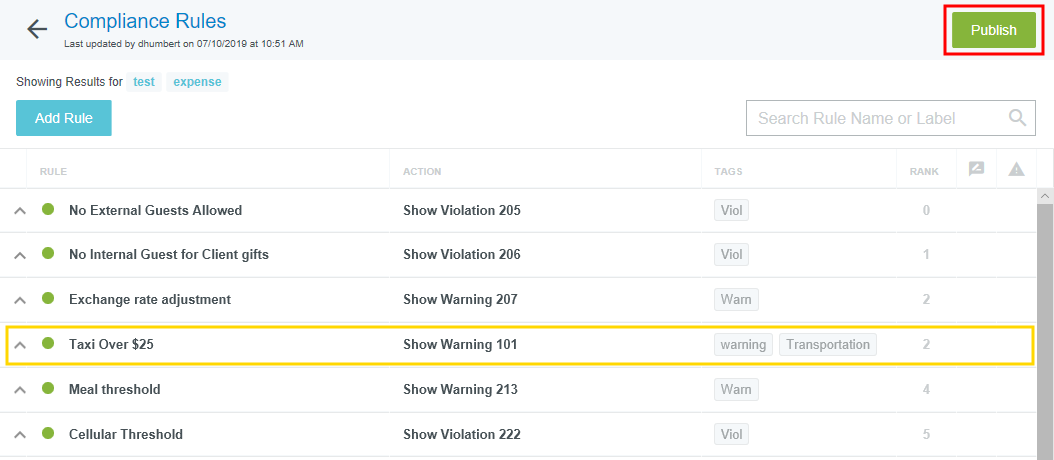
Task: Toggle the Taxi Over $25 row chevron
Action: point(19,345)
